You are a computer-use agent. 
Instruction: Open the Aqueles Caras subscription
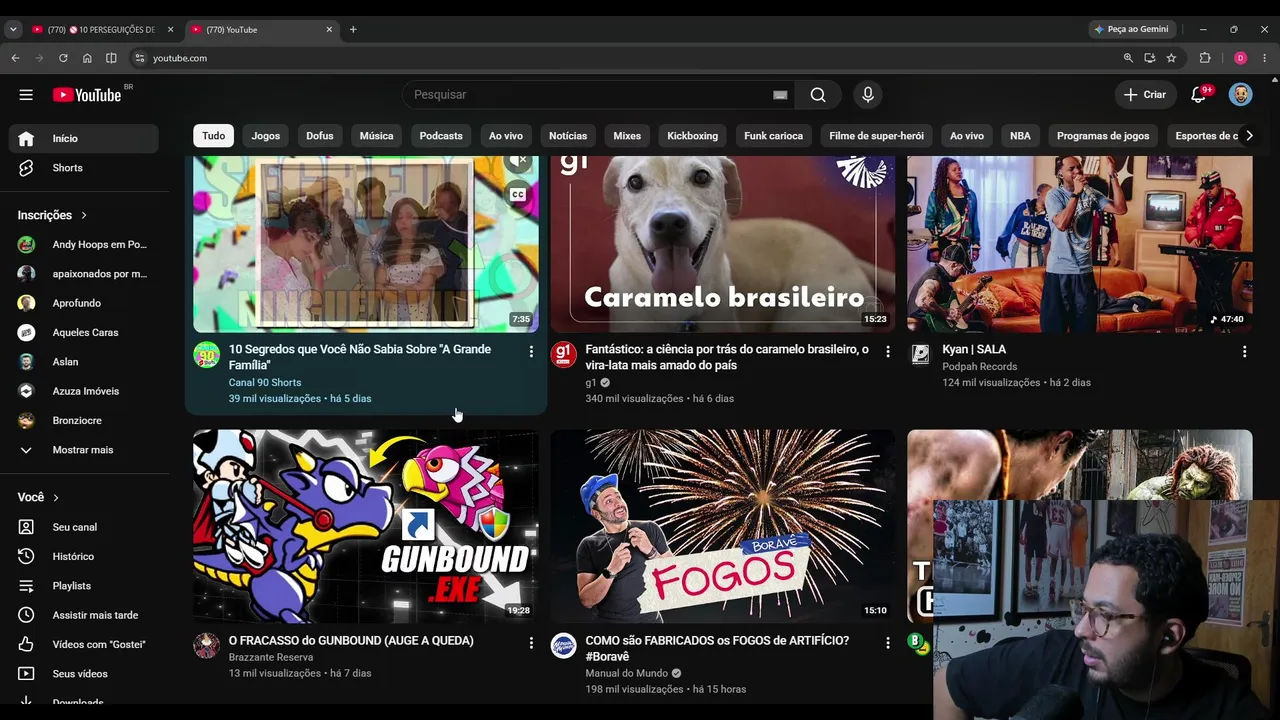[x=84, y=332]
